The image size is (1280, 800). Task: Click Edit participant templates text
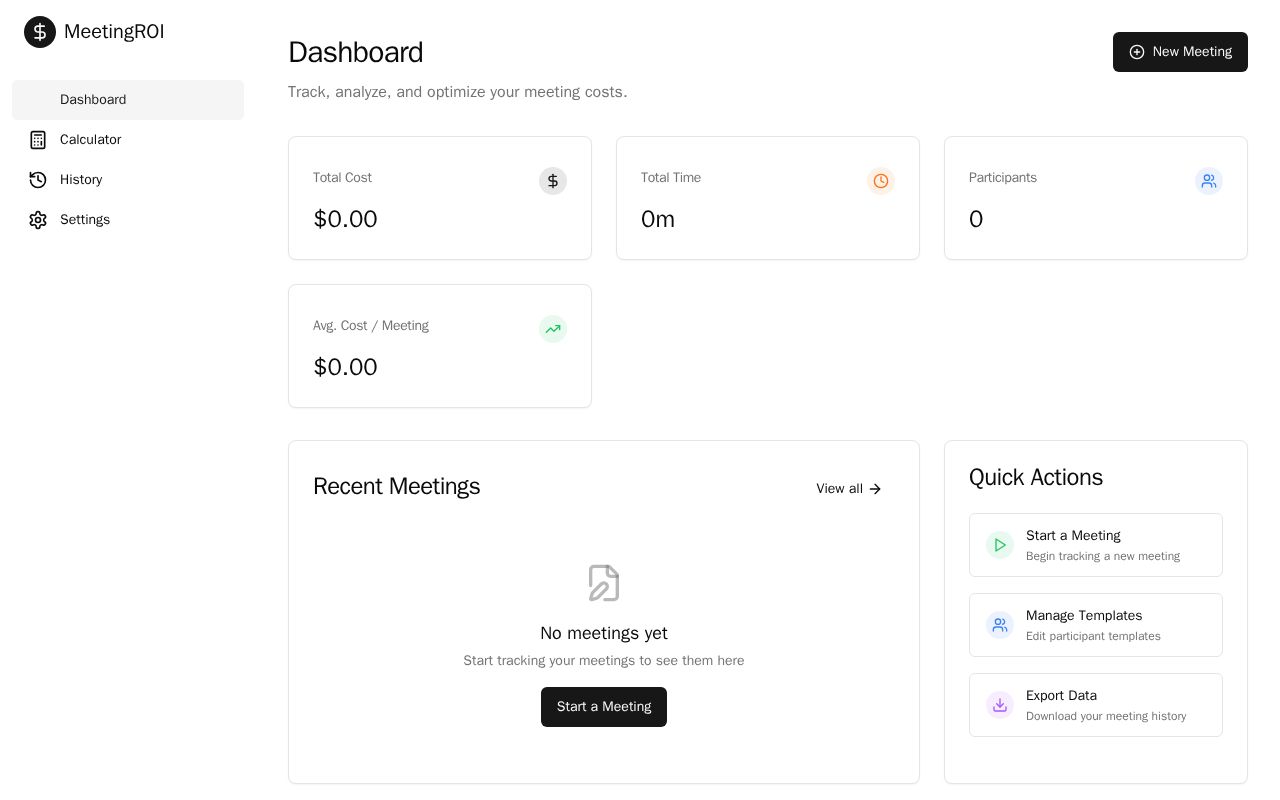pos(1093,636)
